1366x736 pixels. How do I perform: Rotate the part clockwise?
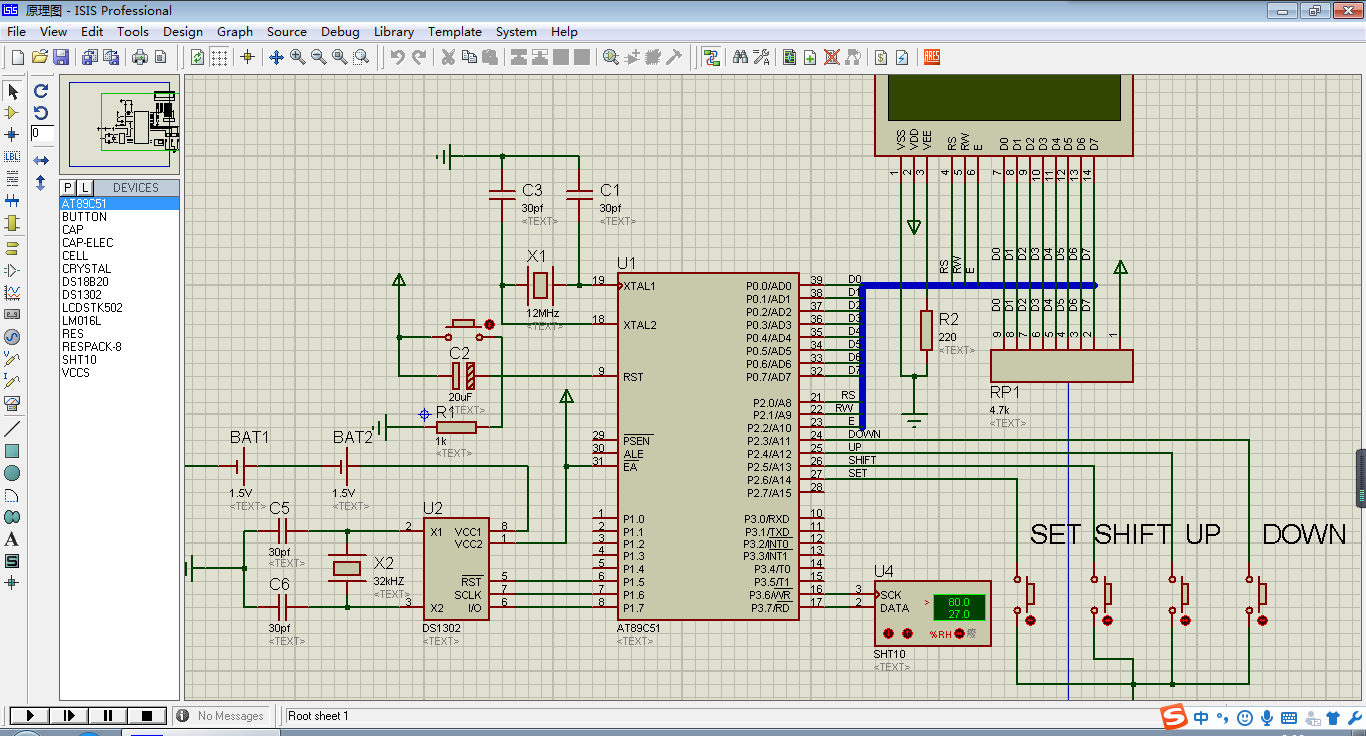click(41, 91)
